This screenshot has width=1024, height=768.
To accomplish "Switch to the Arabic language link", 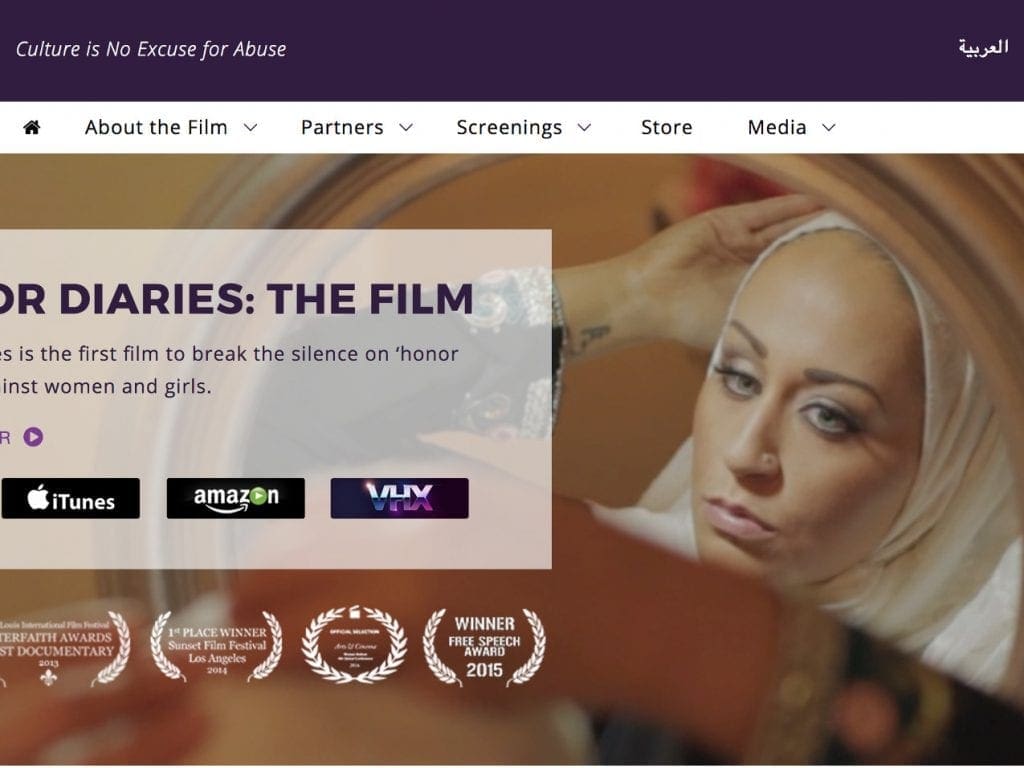I will tap(984, 48).
